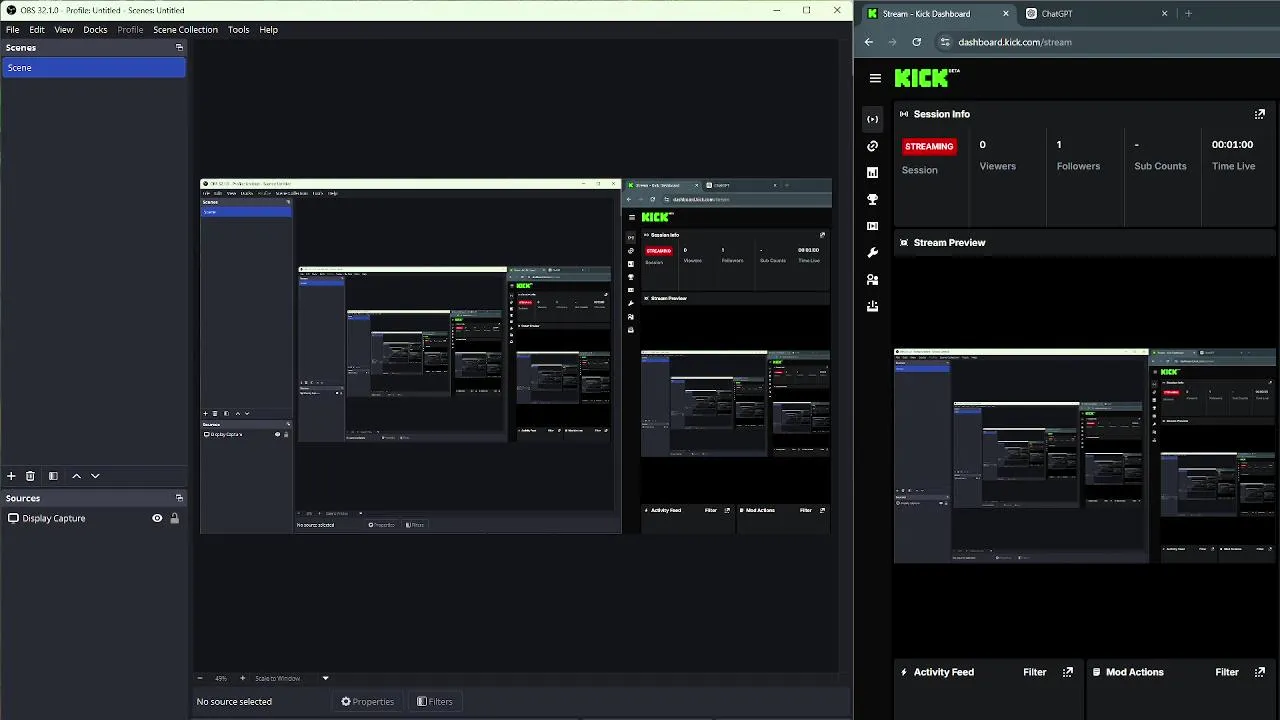Click the No source selected text
Screen dimensions: 1280x720
click(234, 702)
